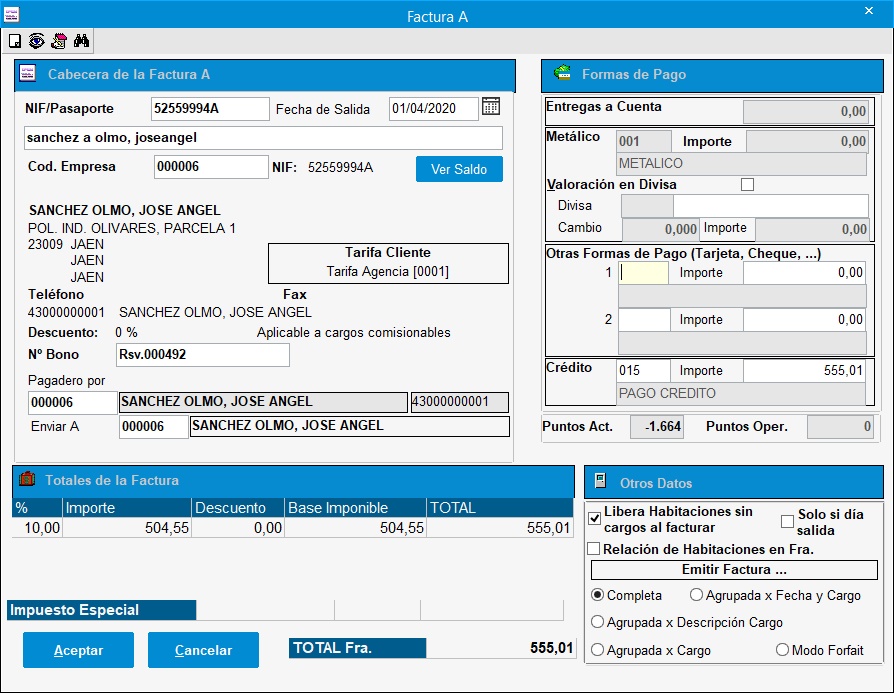Viewport: 894px width, 693px height.
Task: Click the Metálico code field 001
Action: 644,141
